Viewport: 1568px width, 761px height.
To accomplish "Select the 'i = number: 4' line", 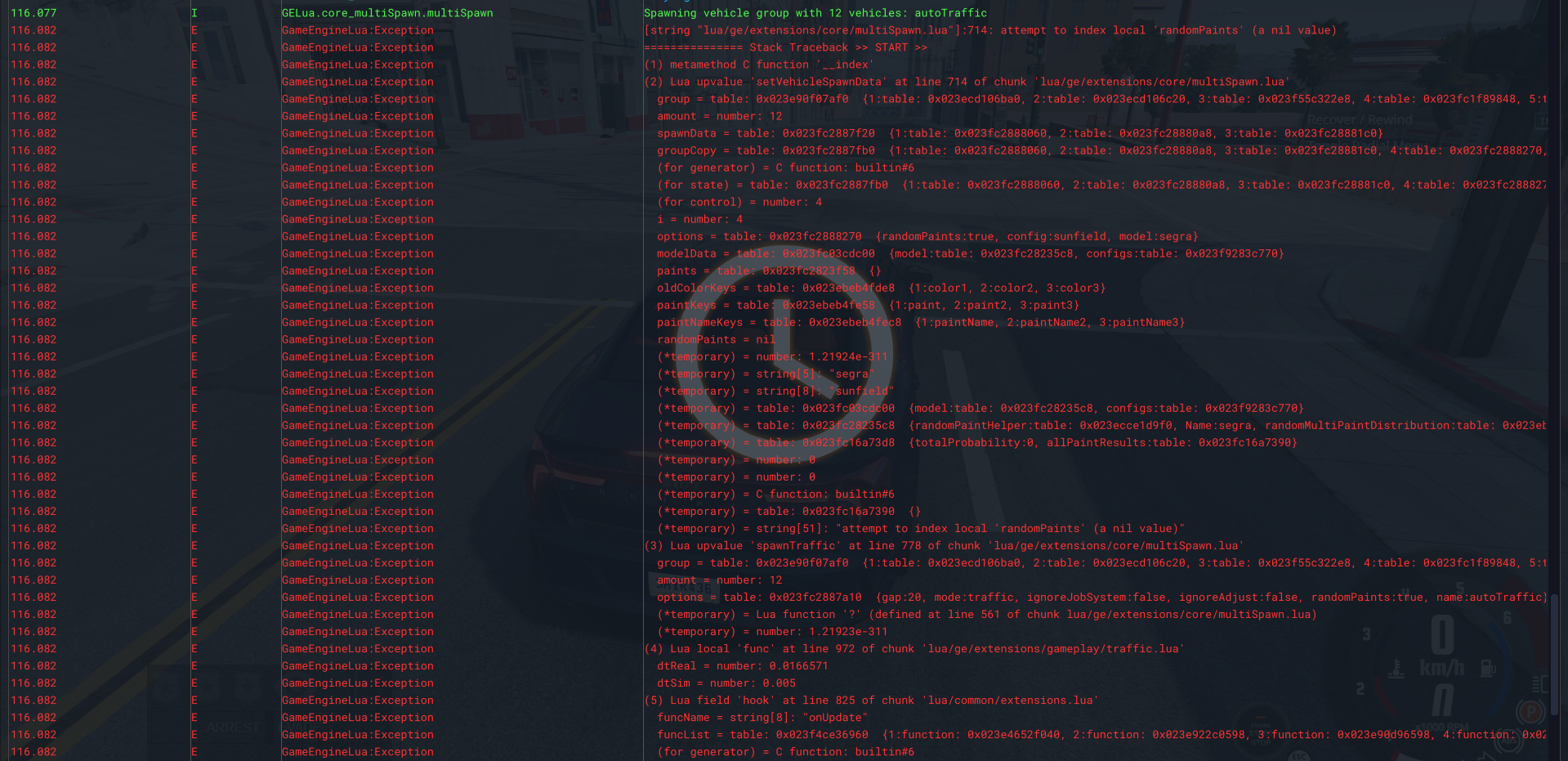I will (x=700, y=219).
